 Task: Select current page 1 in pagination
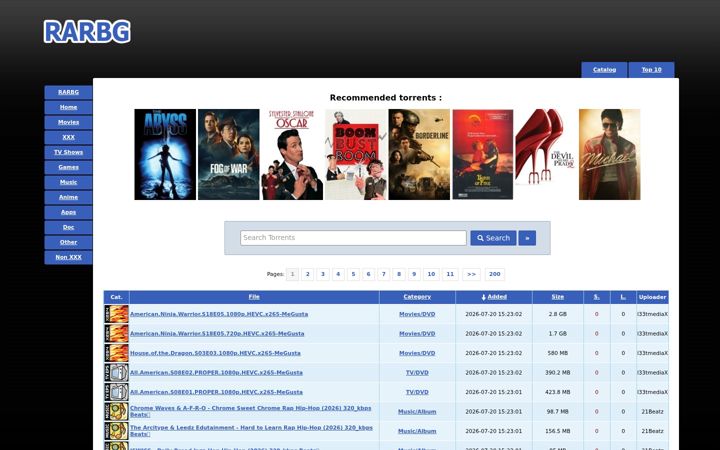tap(292, 274)
